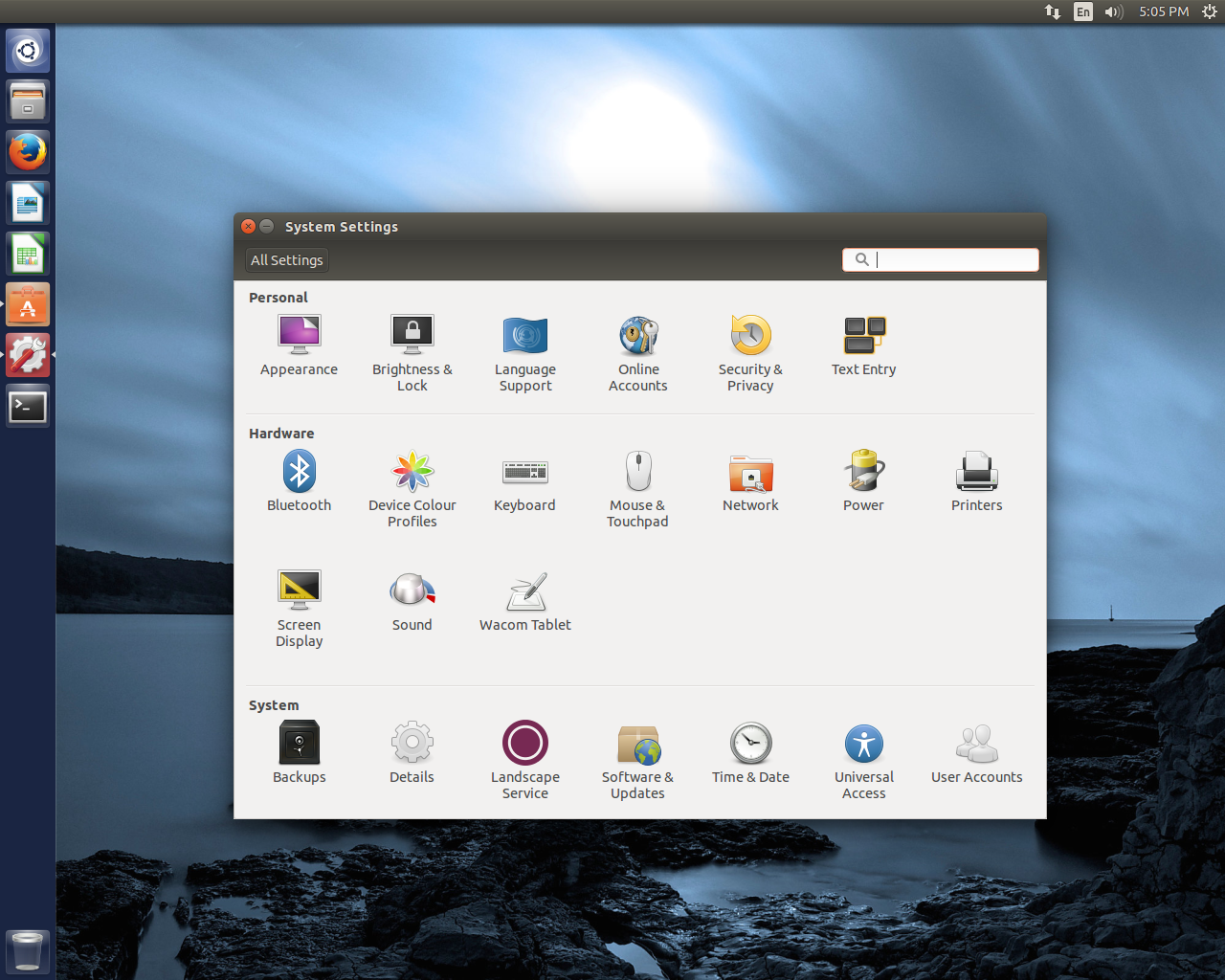This screenshot has height=980, width=1225.
Task: Open the network indicator menu
Action: 1053,11
